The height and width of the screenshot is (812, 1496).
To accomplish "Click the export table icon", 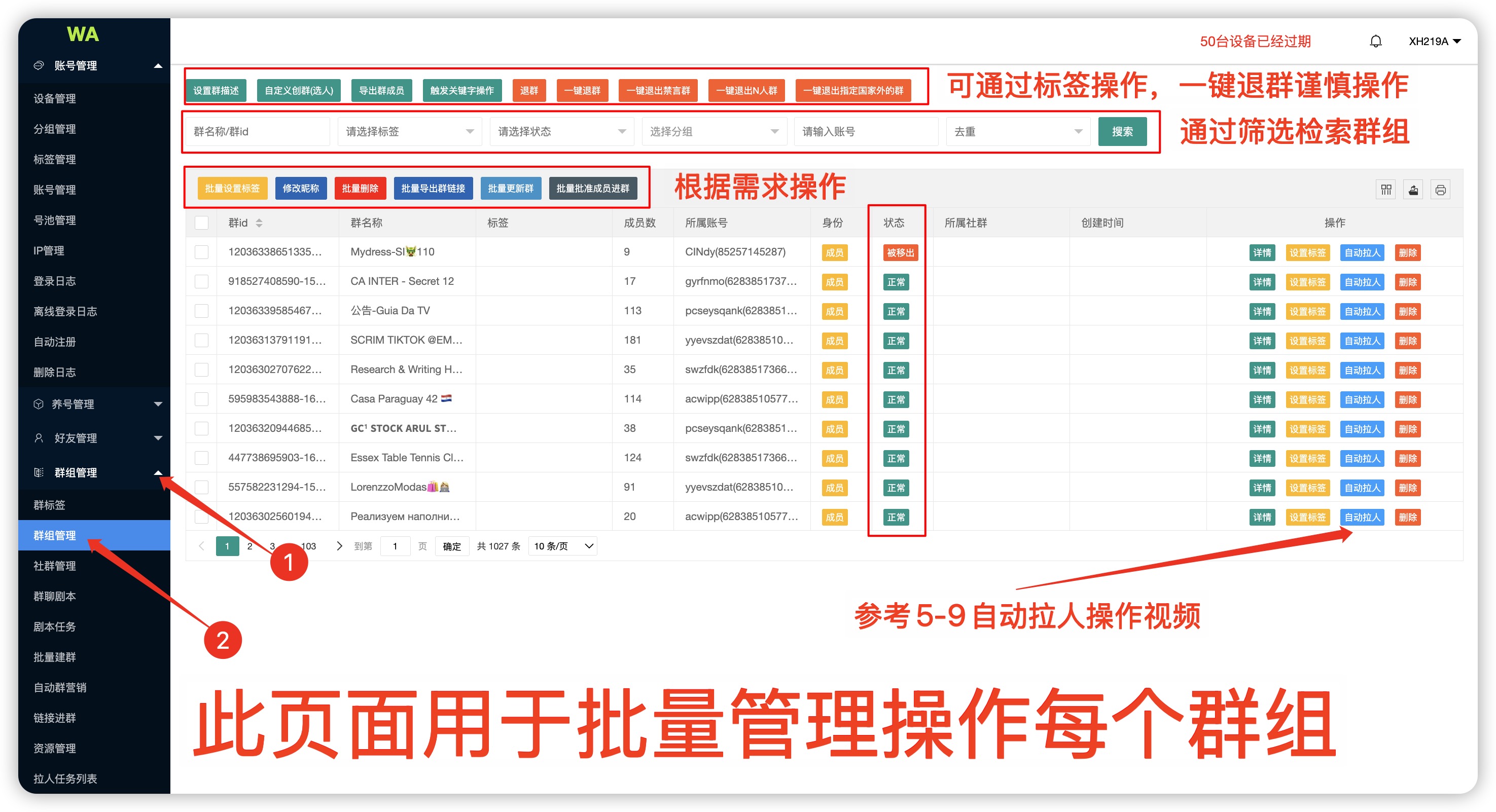I will click(x=1413, y=190).
